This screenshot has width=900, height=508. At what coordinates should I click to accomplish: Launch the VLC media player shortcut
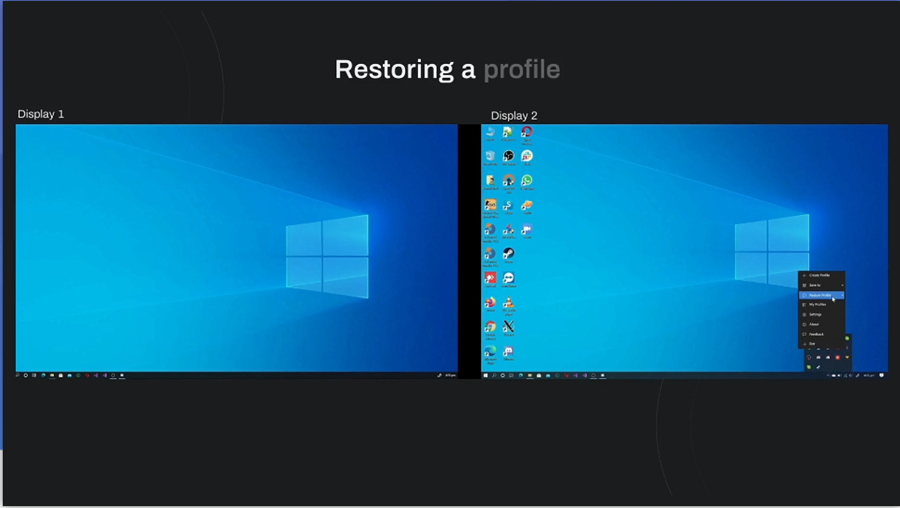pyautogui.click(x=509, y=306)
